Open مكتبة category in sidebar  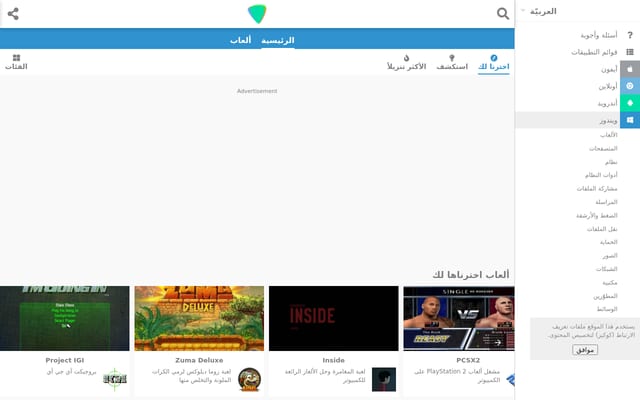[x=610, y=282]
